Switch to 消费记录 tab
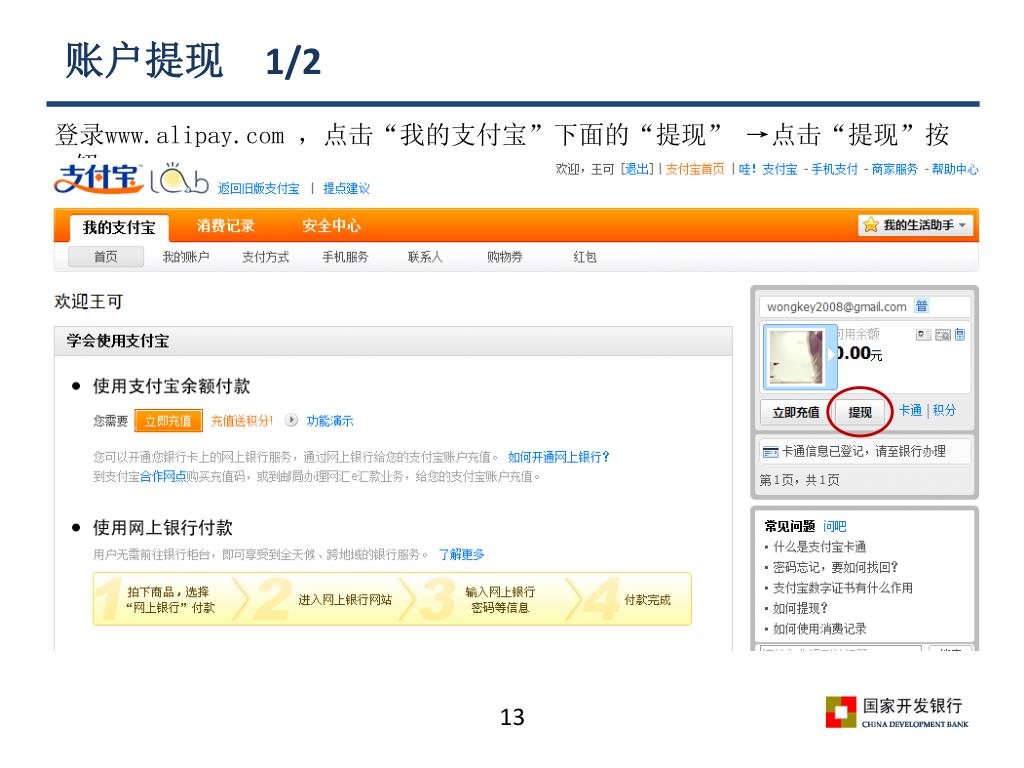1024x768 pixels. coord(225,226)
